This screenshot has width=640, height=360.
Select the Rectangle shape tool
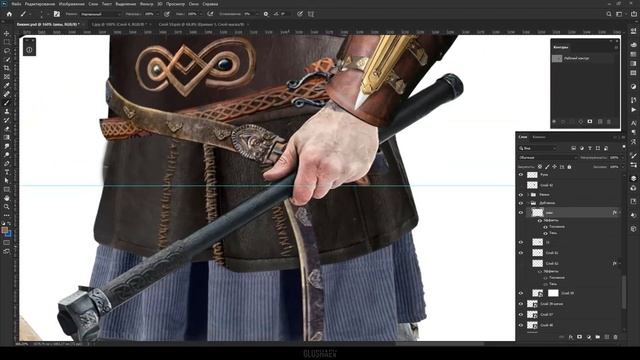click(7, 189)
